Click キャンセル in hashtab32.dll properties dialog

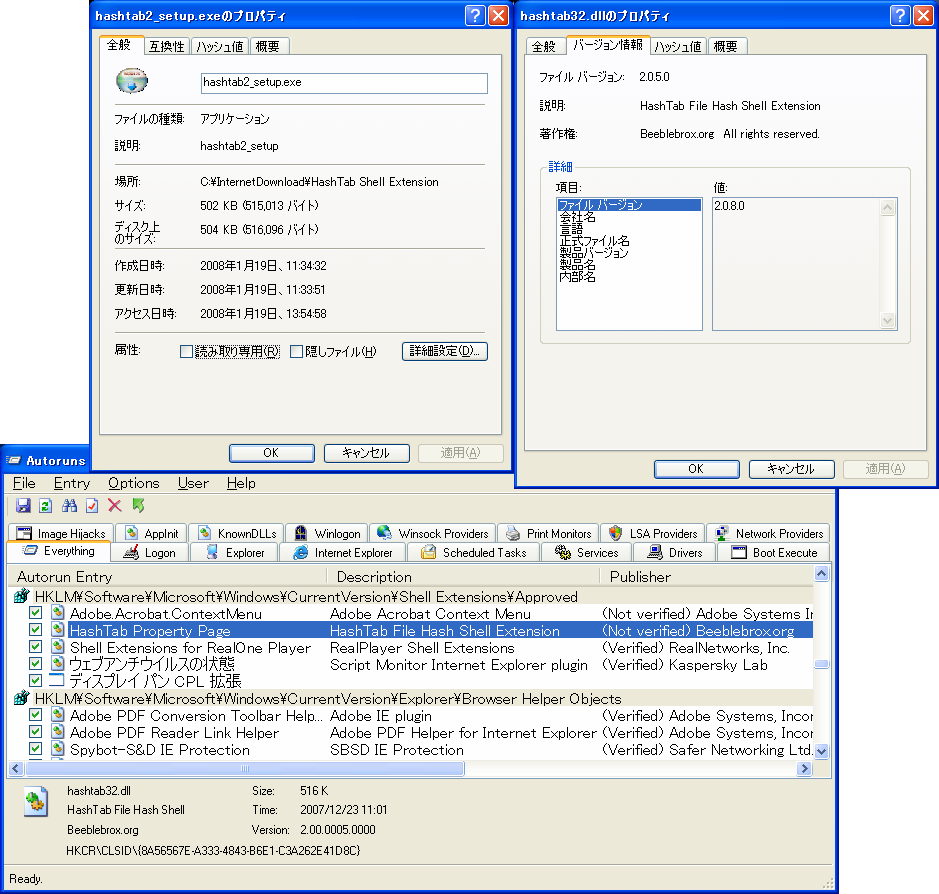(x=791, y=469)
